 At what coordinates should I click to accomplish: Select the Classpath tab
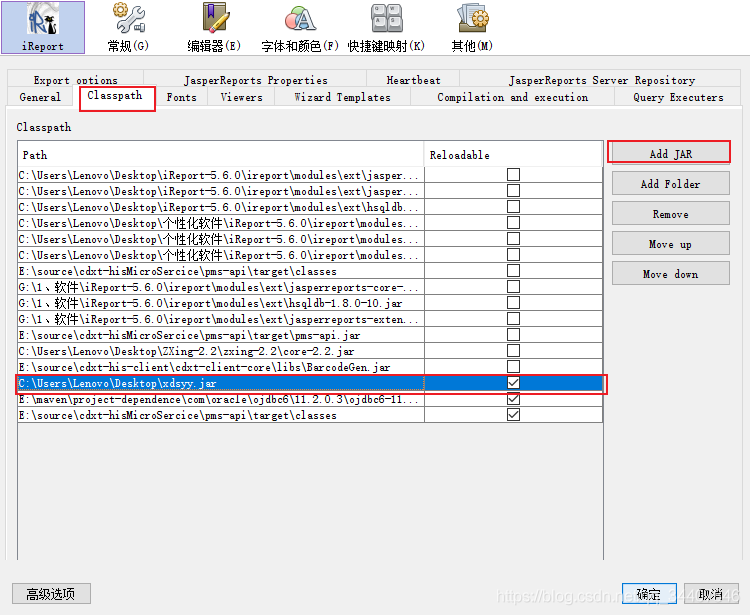[x=115, y=97]
